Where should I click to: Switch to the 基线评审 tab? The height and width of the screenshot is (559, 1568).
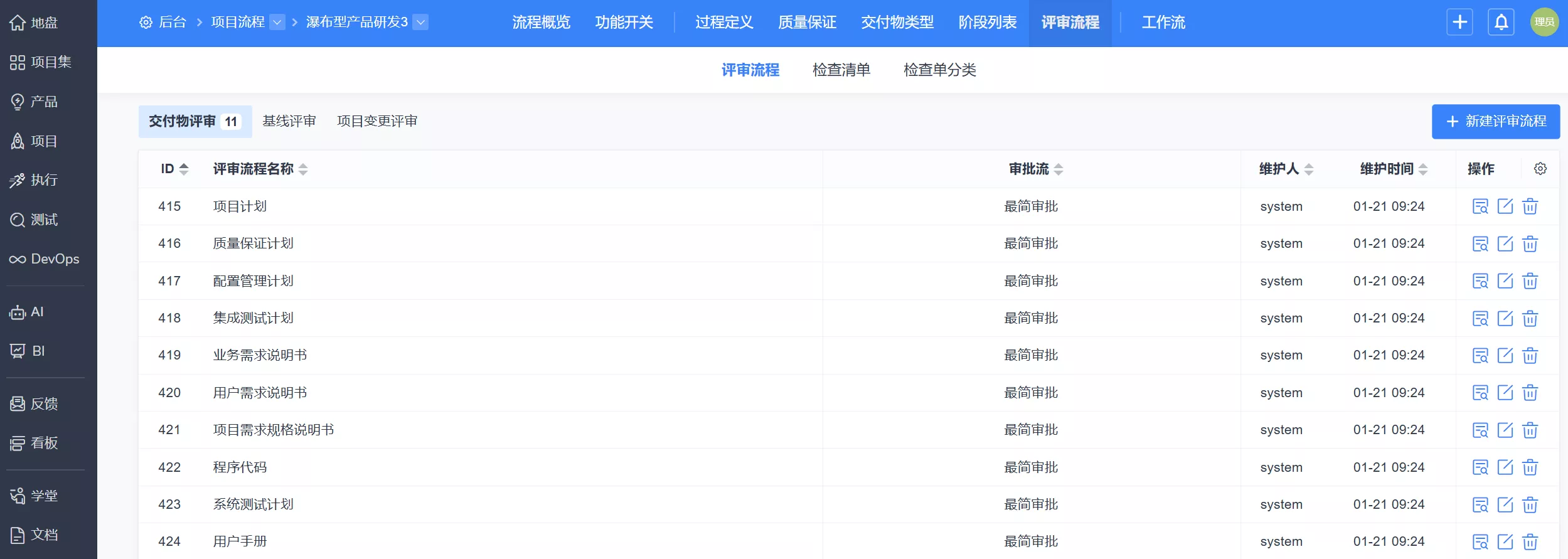click(x=289, y=121)
